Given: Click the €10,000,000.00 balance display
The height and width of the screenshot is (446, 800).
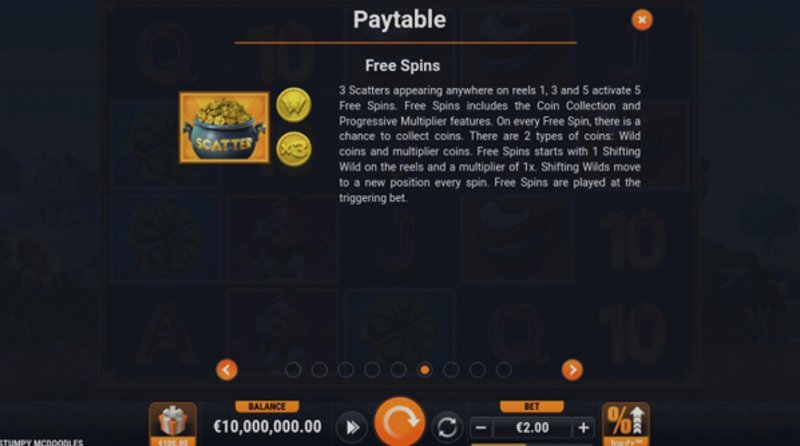Looking at the screenshot, I should pos(267,427).
